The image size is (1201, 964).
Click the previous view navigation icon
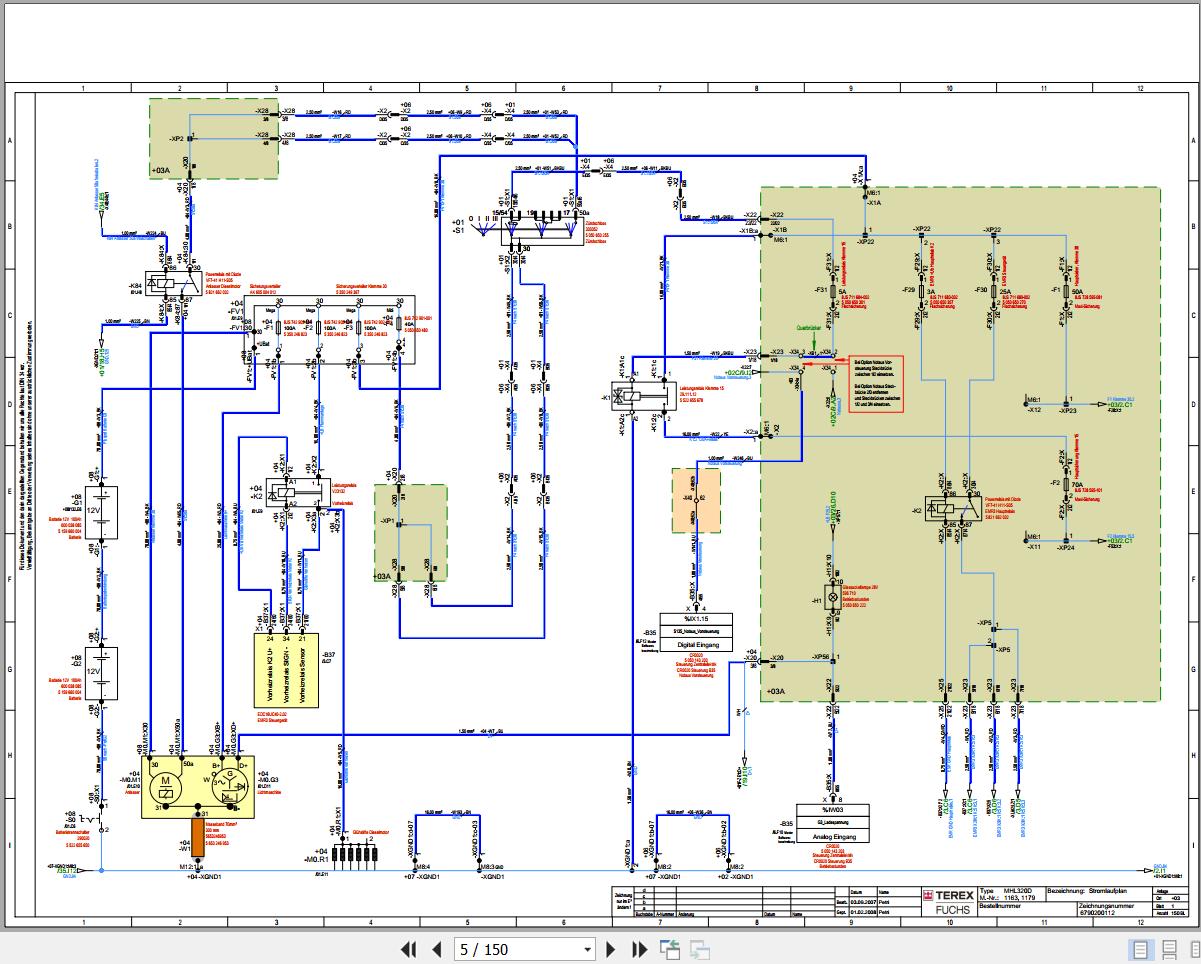tap(669, 949)
